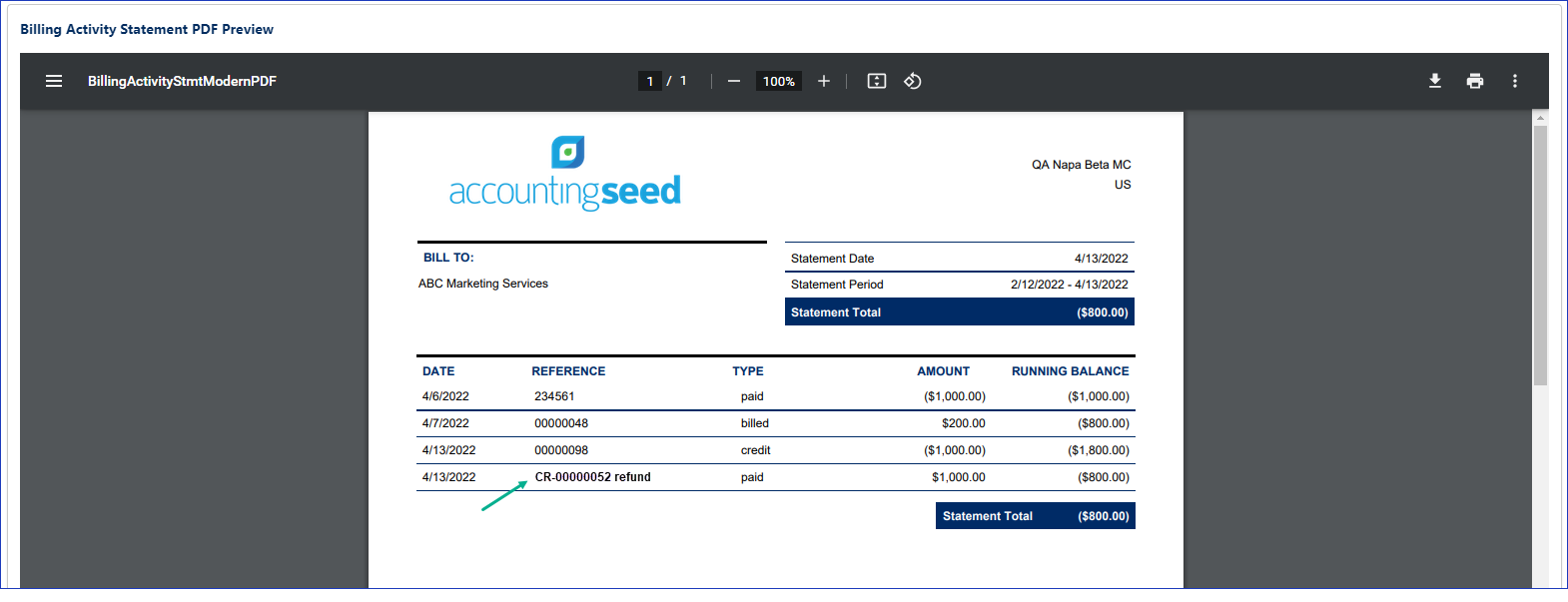Open the PDF sidebar hamburger menu
Image resolution: width=1568 pixels, height=602 pixels.
pyautogui.click(x=54, y=81)
